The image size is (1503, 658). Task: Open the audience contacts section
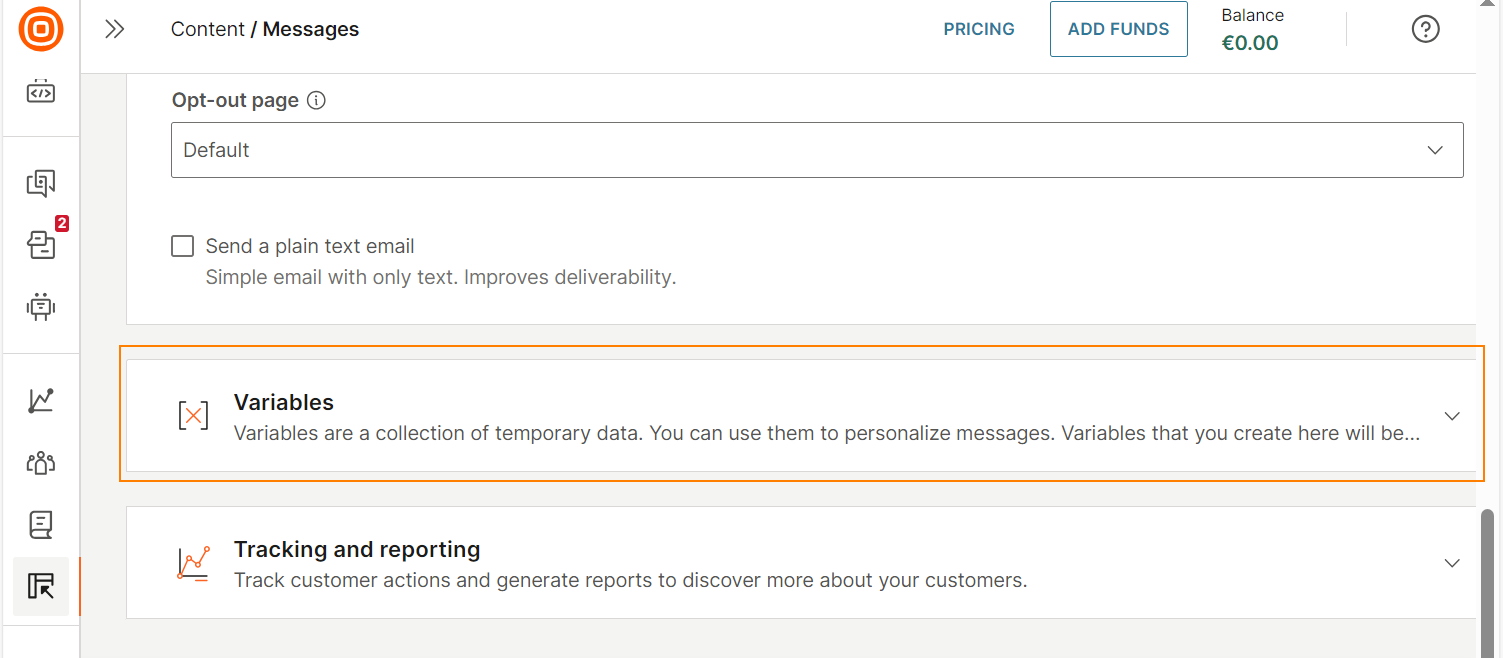coord(40,462)
